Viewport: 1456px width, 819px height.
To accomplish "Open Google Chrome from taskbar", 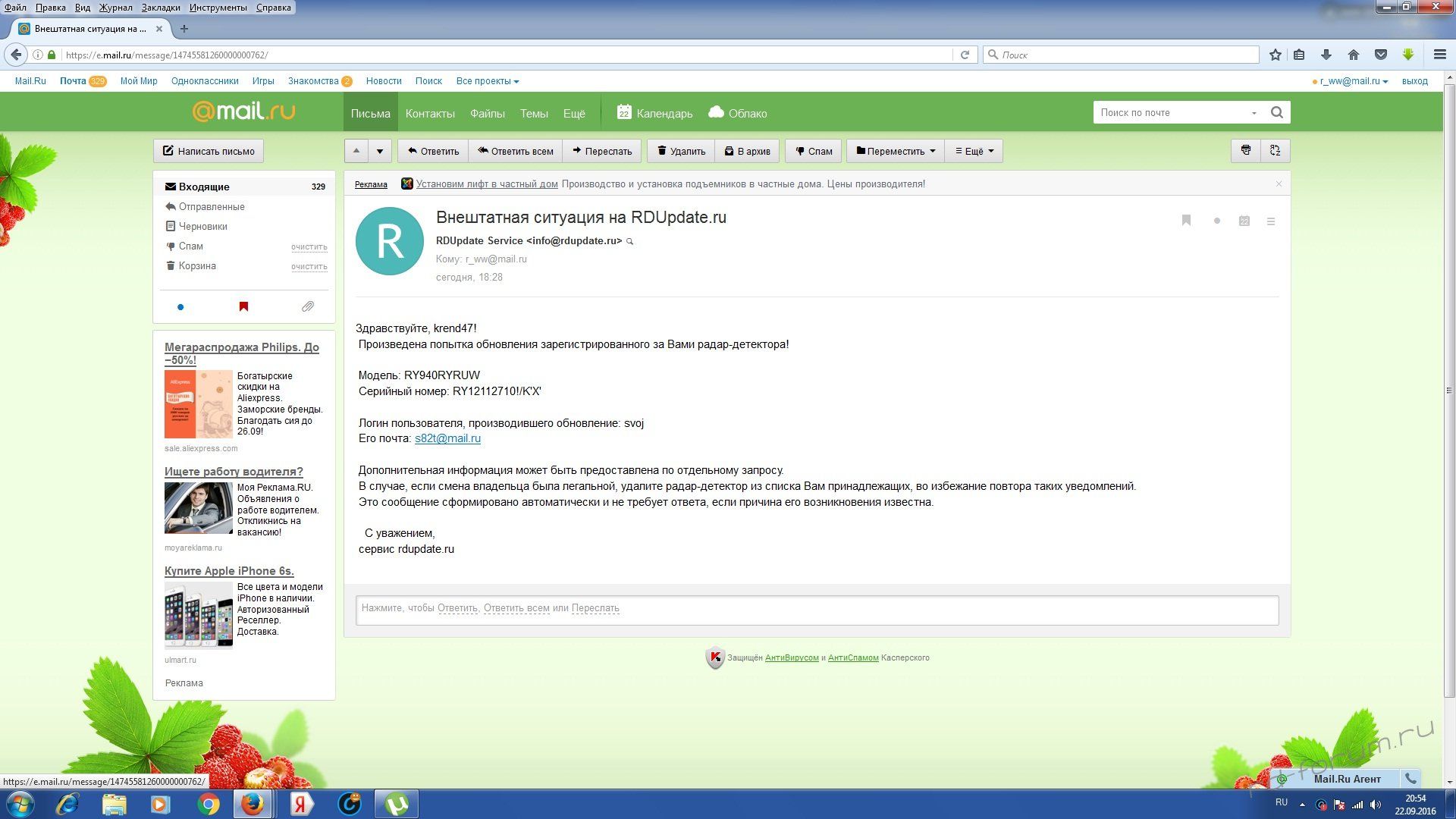I will 208,804.
